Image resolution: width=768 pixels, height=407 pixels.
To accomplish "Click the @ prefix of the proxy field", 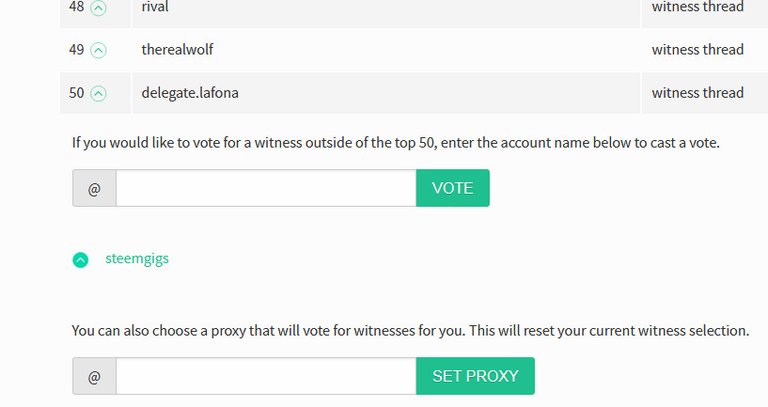I will coord(94,376).
